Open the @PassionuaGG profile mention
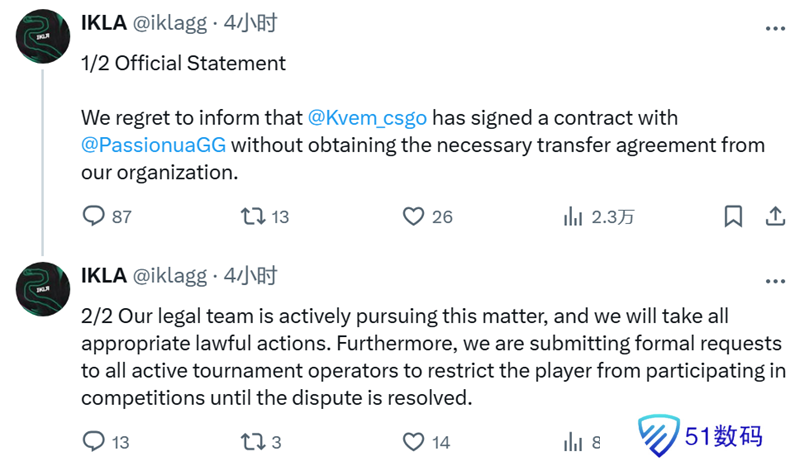Screen dimensions: 800x461 pyautogui.click(x=154, y=144)
